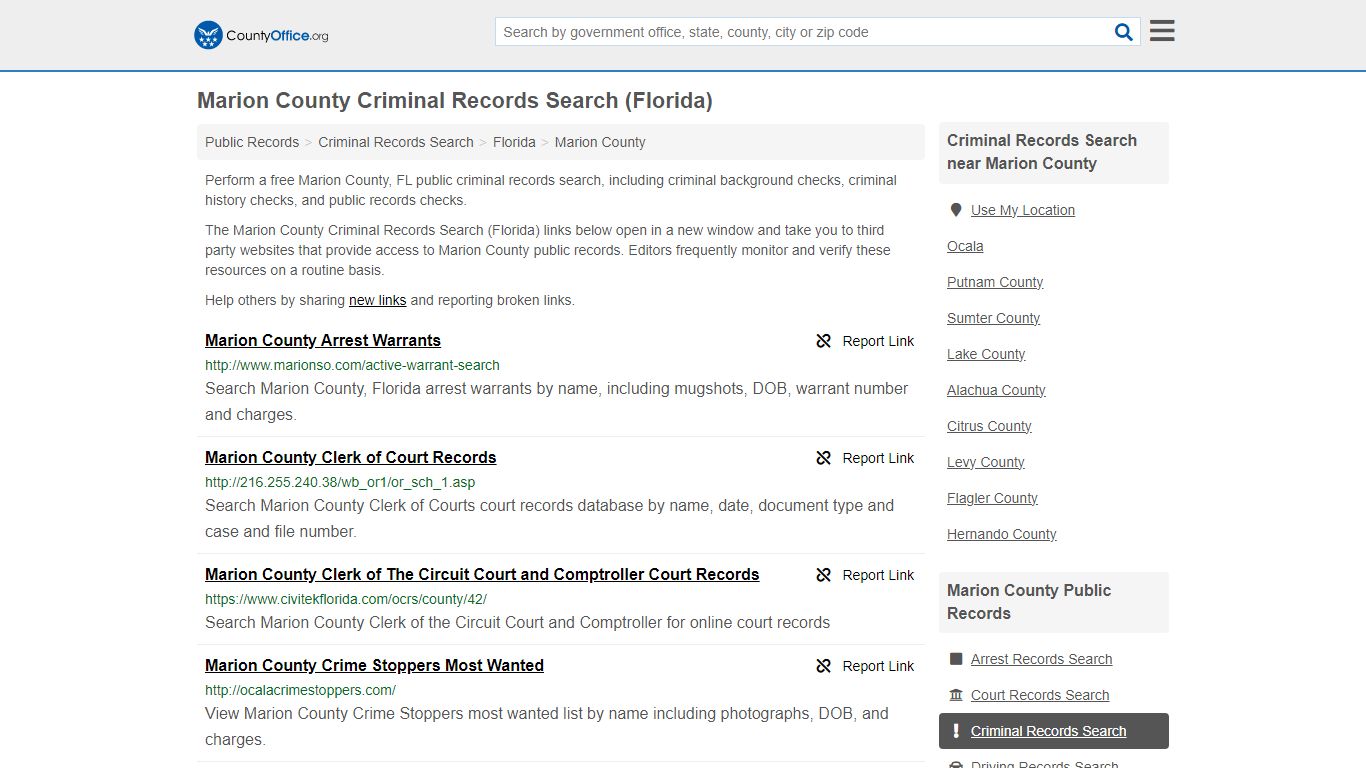Go to Florida breadcrumb
This screenshot has height=768, width=1366.
(514, 142)
